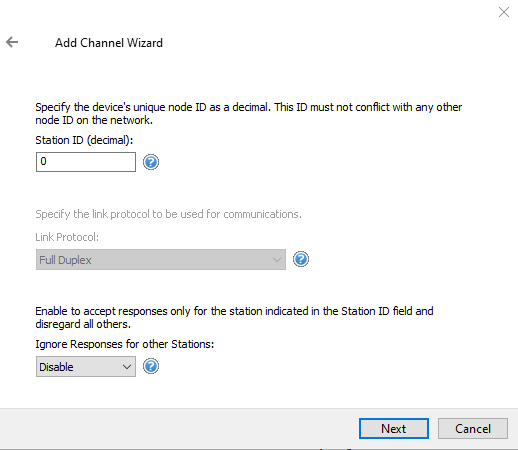Click the unique node ID instruction text
518x450 pixels.
(249, 114)
